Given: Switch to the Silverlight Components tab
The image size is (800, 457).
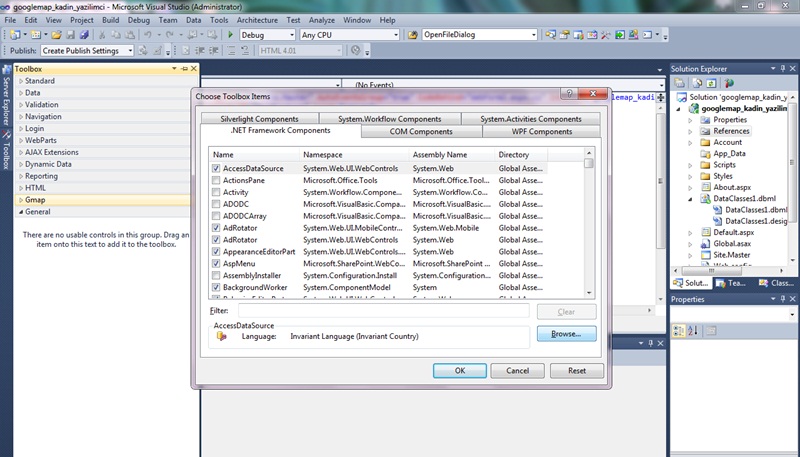Looking at the screenshot, I should coord(260,119).
